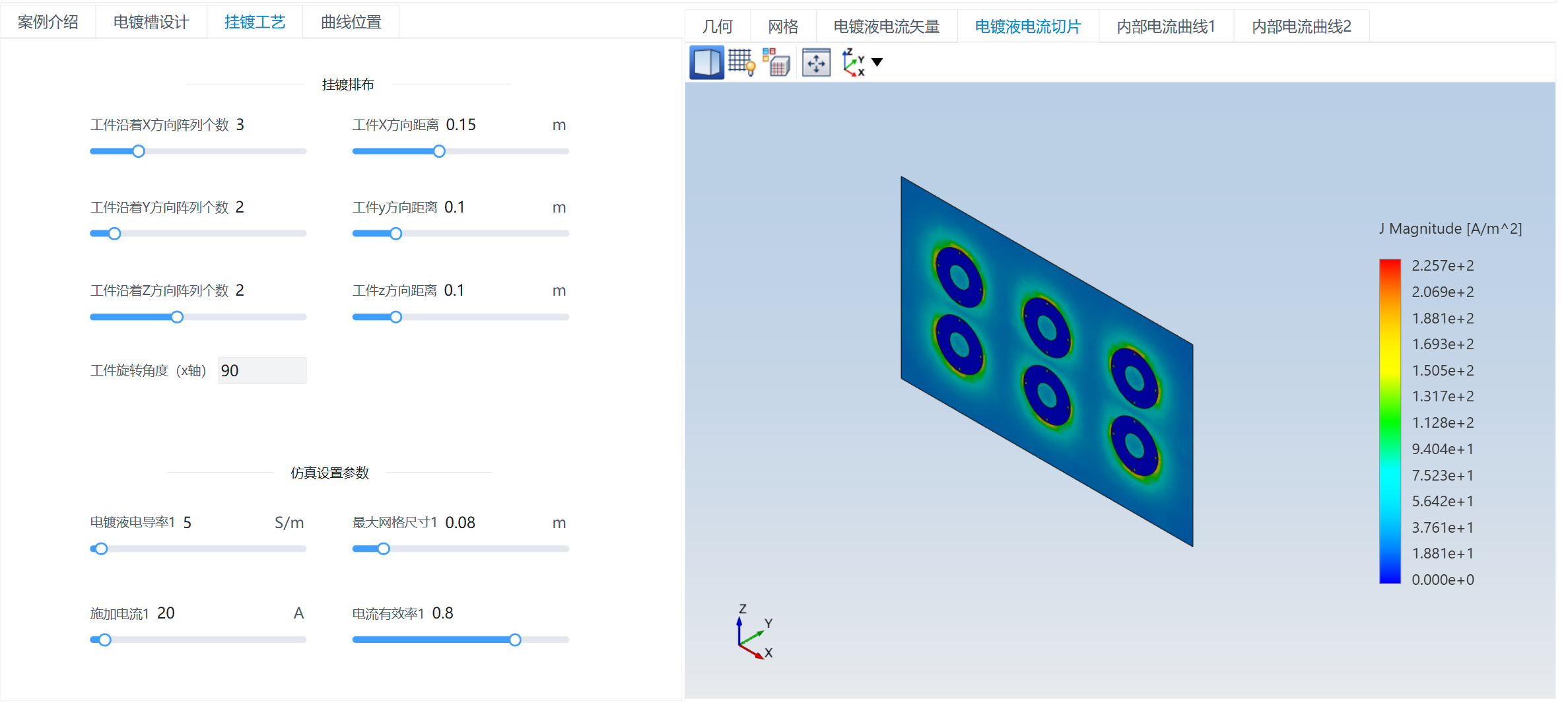This screenshot has height=703, width=1568.
Task: Click the 工件X方向距离 slider handle
Action: coord(439,151)
